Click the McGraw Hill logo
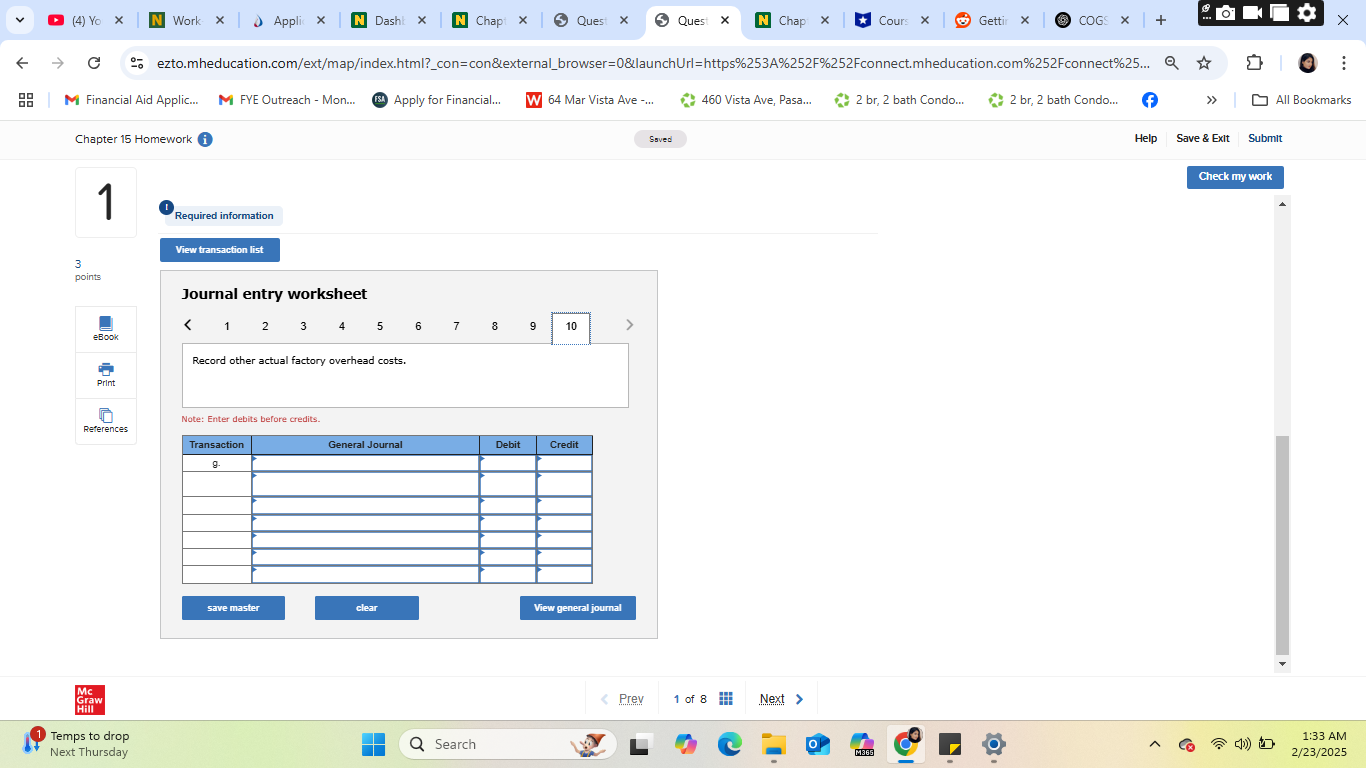Screen dimensions: 1366x768 click(x=90, y=700)
